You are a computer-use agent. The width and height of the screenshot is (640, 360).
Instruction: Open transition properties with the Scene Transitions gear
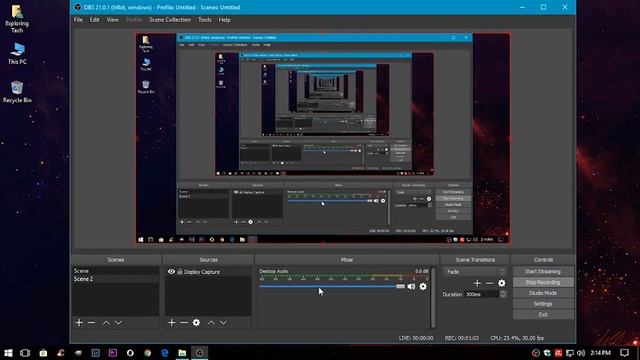[502, 283]
